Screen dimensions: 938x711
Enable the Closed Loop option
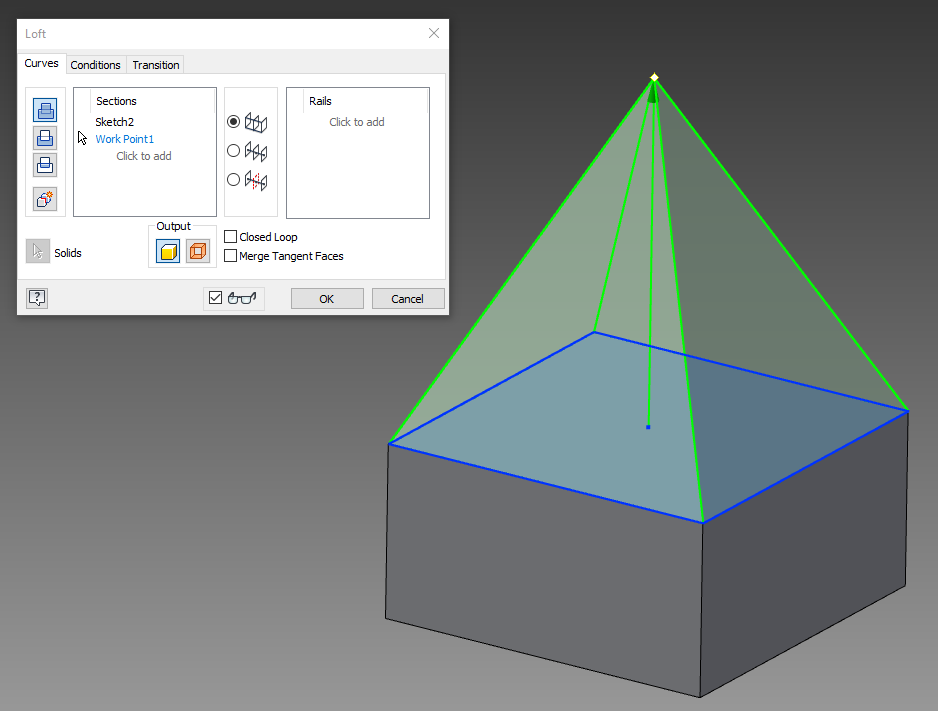coord(230,237)
